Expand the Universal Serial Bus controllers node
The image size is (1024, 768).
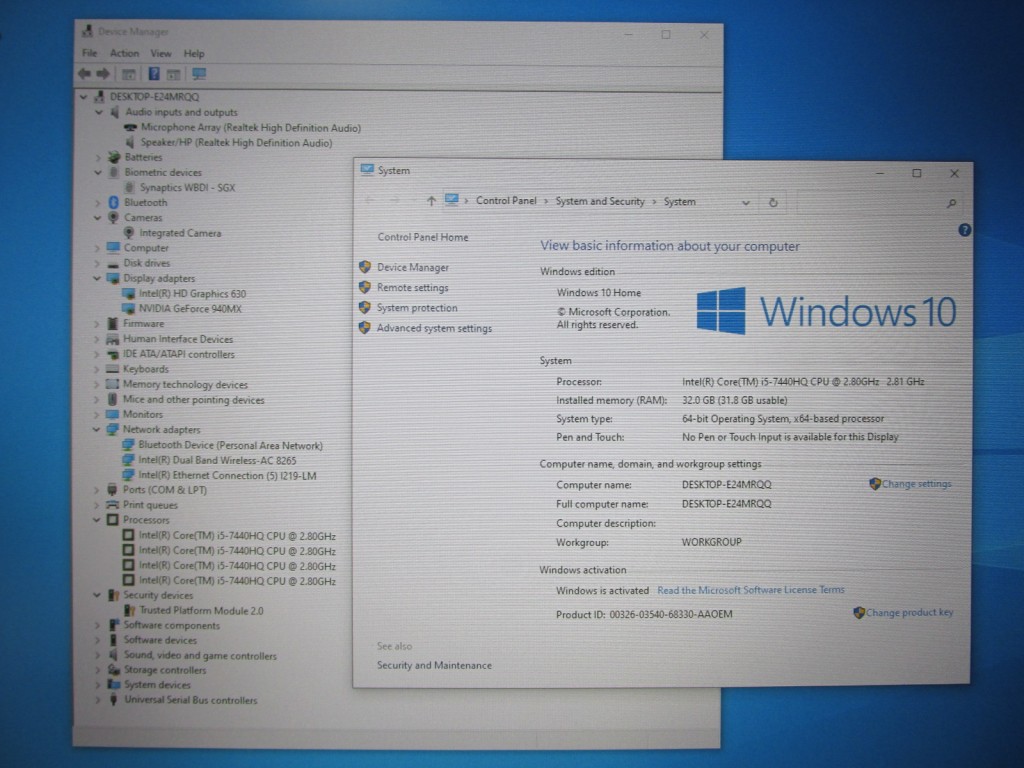coord(97,701)
